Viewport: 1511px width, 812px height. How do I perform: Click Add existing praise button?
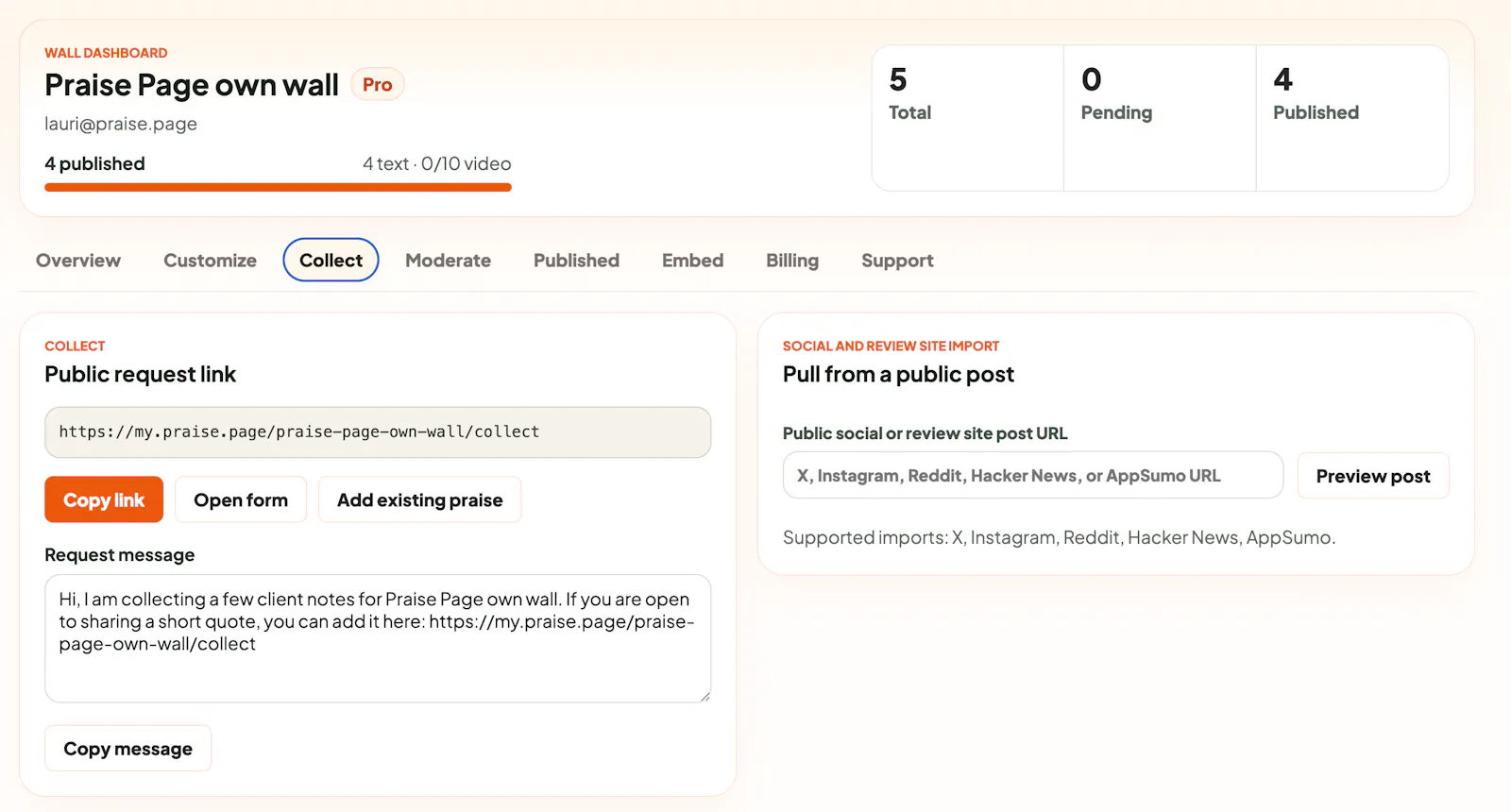[420, 499]
